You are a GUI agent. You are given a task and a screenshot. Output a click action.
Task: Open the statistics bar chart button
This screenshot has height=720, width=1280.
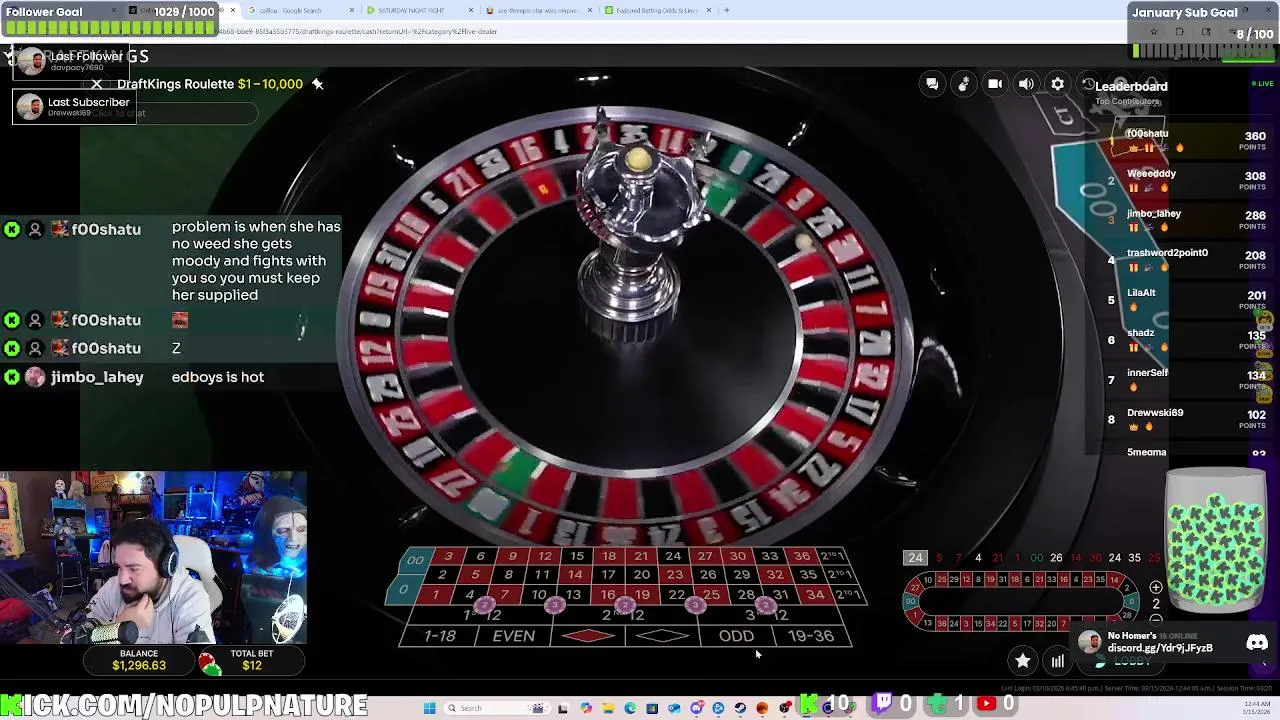point(1057,660)
